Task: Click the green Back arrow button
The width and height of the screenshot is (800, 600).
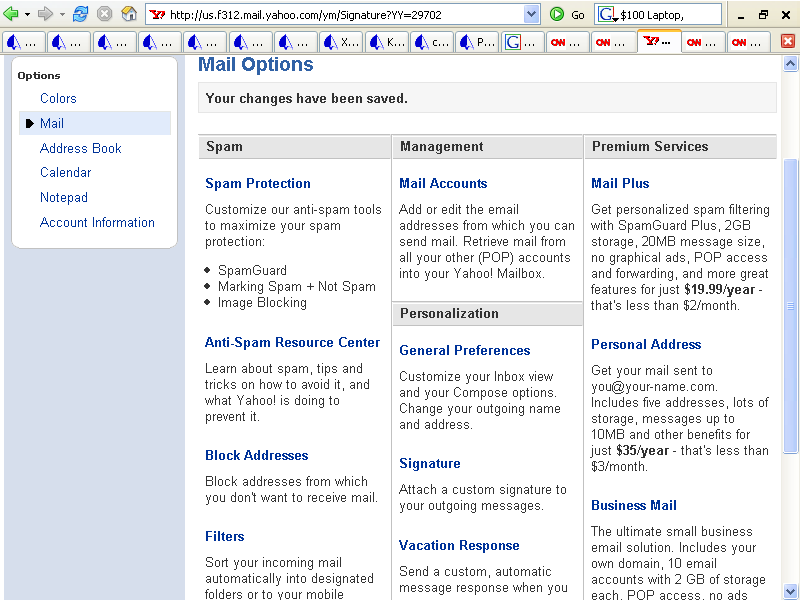Action: (x=11, y=14)
